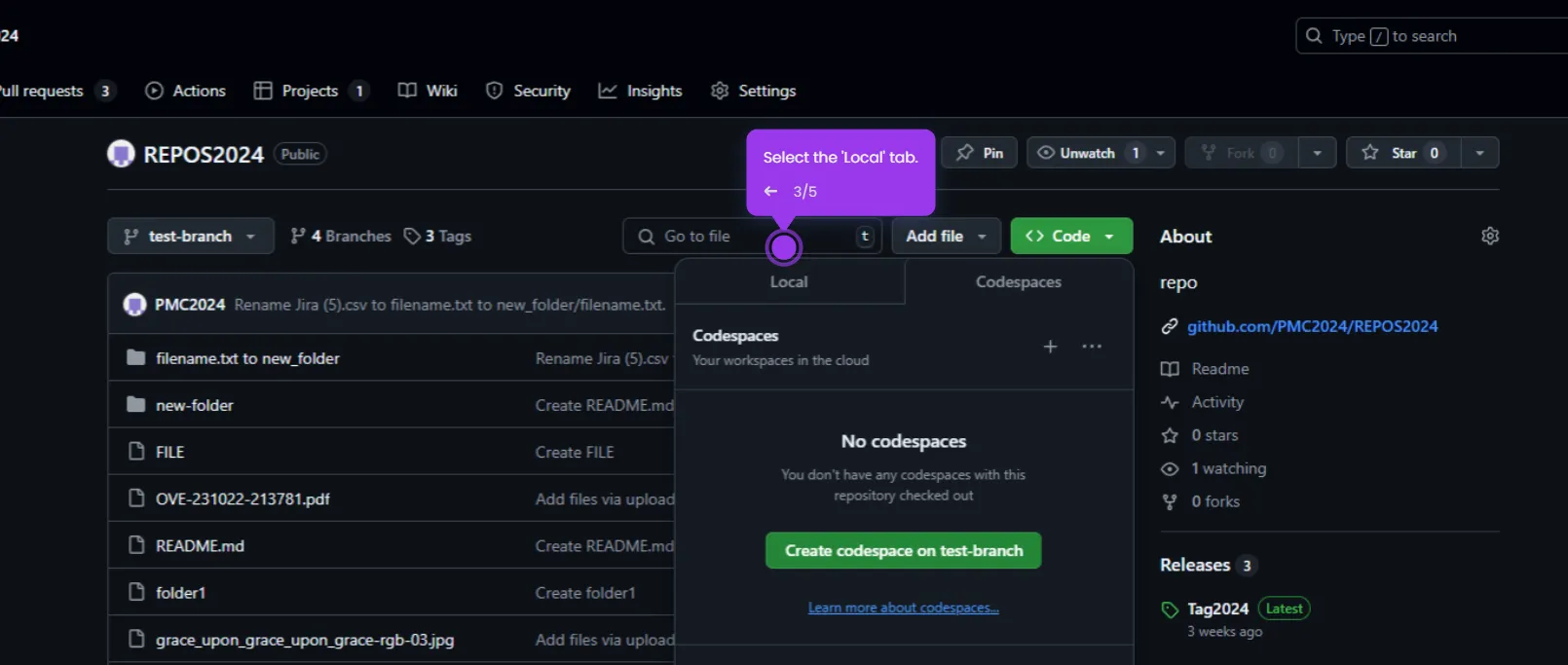Expand the Fork options dropdown arrow
This screenshot has height=665, width=1568.
[1317, 153]
